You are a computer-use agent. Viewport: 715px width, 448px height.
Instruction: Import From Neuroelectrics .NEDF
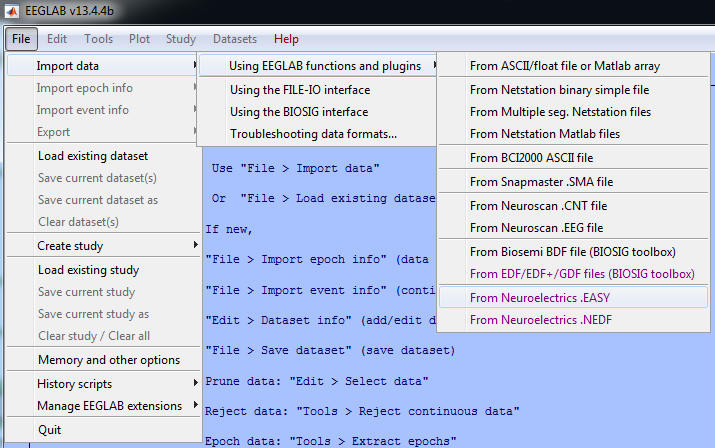(x=573, y=320)
